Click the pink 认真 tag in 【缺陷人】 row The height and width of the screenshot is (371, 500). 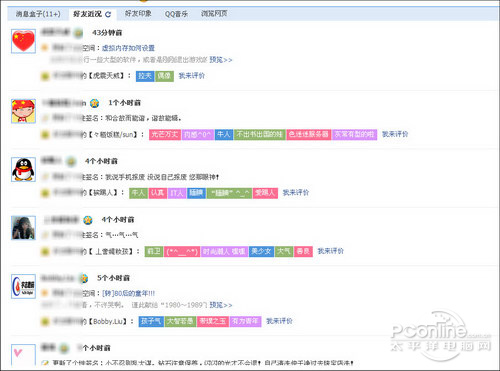click(x=158, y=193)
